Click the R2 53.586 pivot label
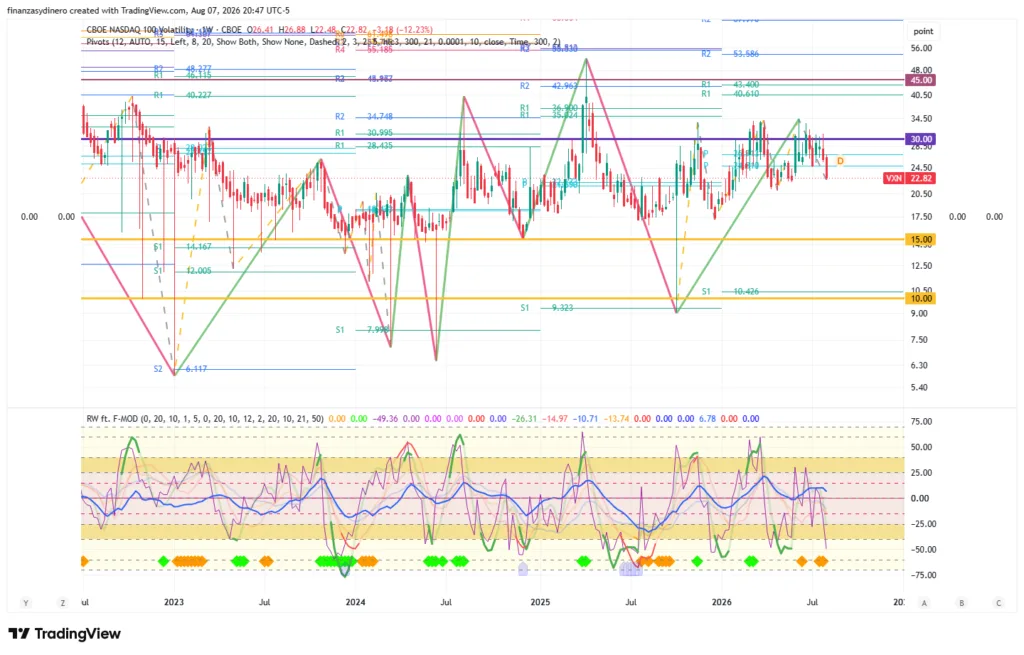The image size is (1024, 655). pyautogui.click(x=730, y=54)
